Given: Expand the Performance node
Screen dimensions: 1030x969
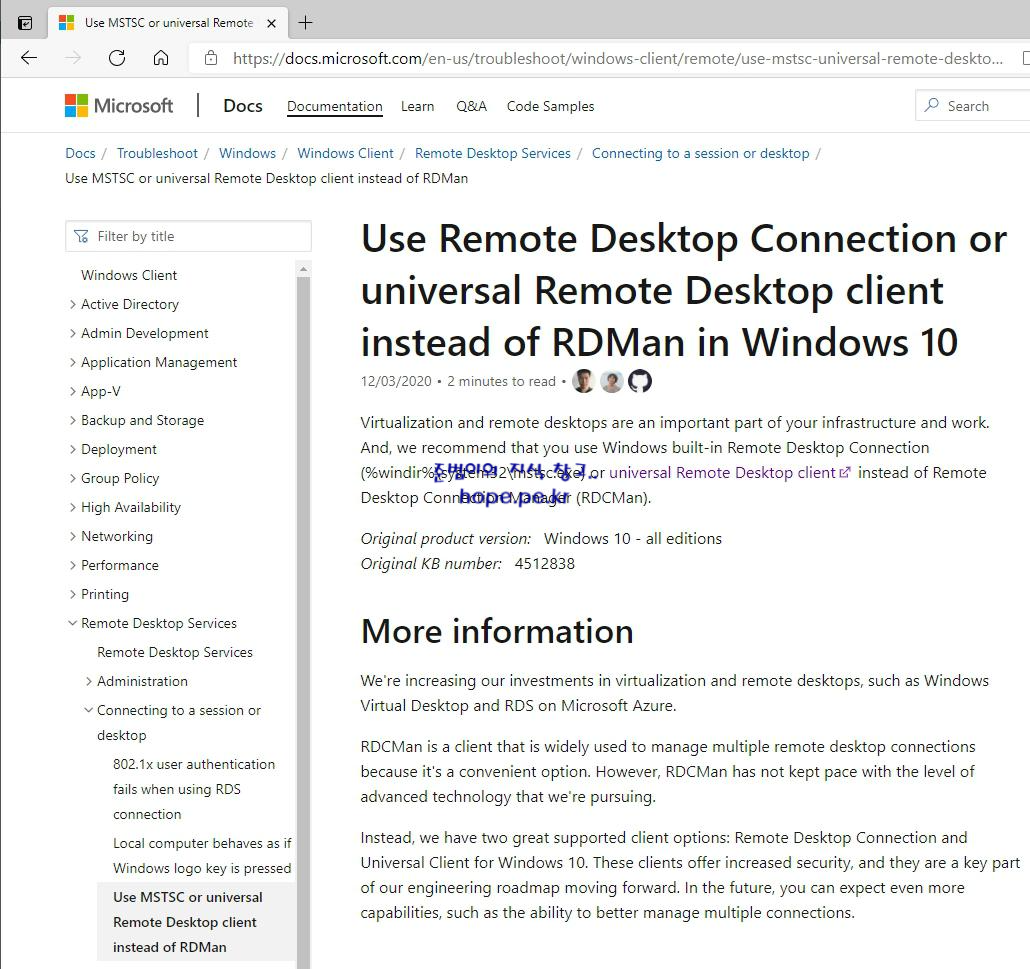Looking at the screenshot, I should [72, 565].
